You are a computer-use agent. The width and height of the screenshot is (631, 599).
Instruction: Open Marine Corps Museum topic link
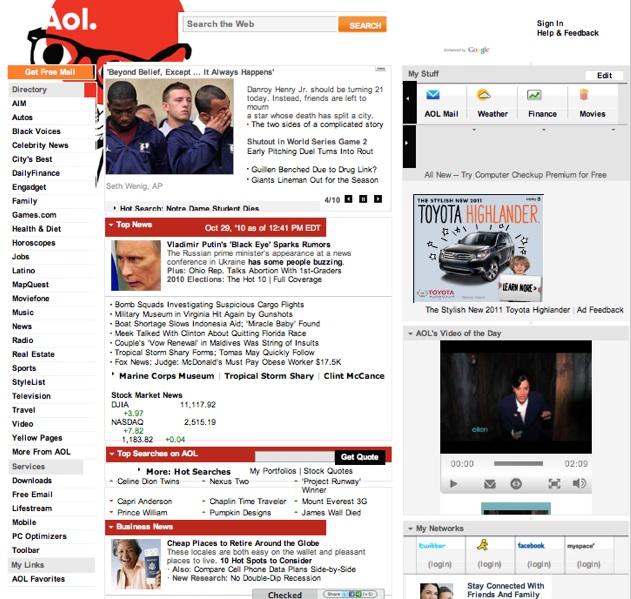tap(167, 376)
